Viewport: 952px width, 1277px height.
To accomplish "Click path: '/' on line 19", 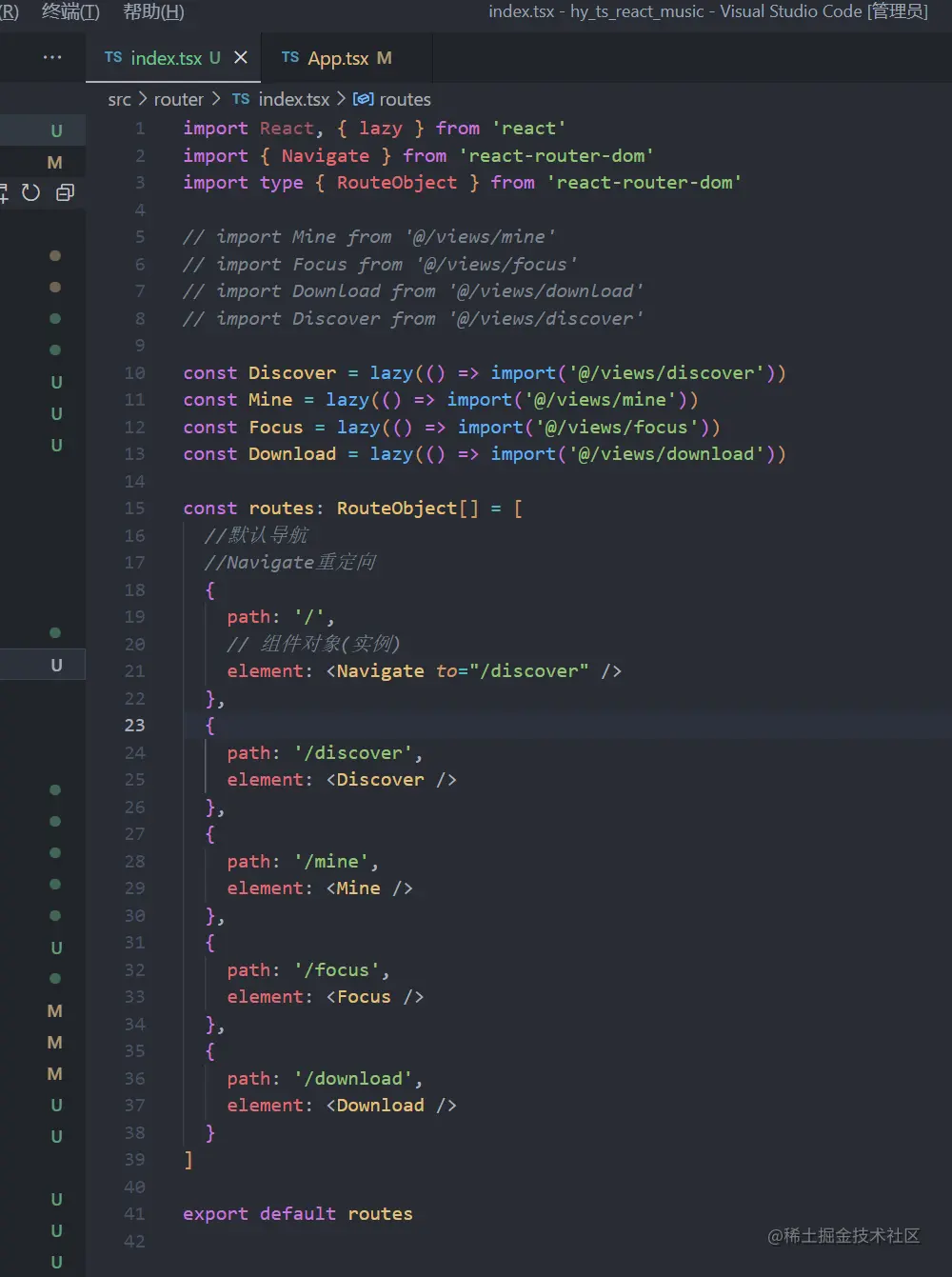I will point(281,617).
